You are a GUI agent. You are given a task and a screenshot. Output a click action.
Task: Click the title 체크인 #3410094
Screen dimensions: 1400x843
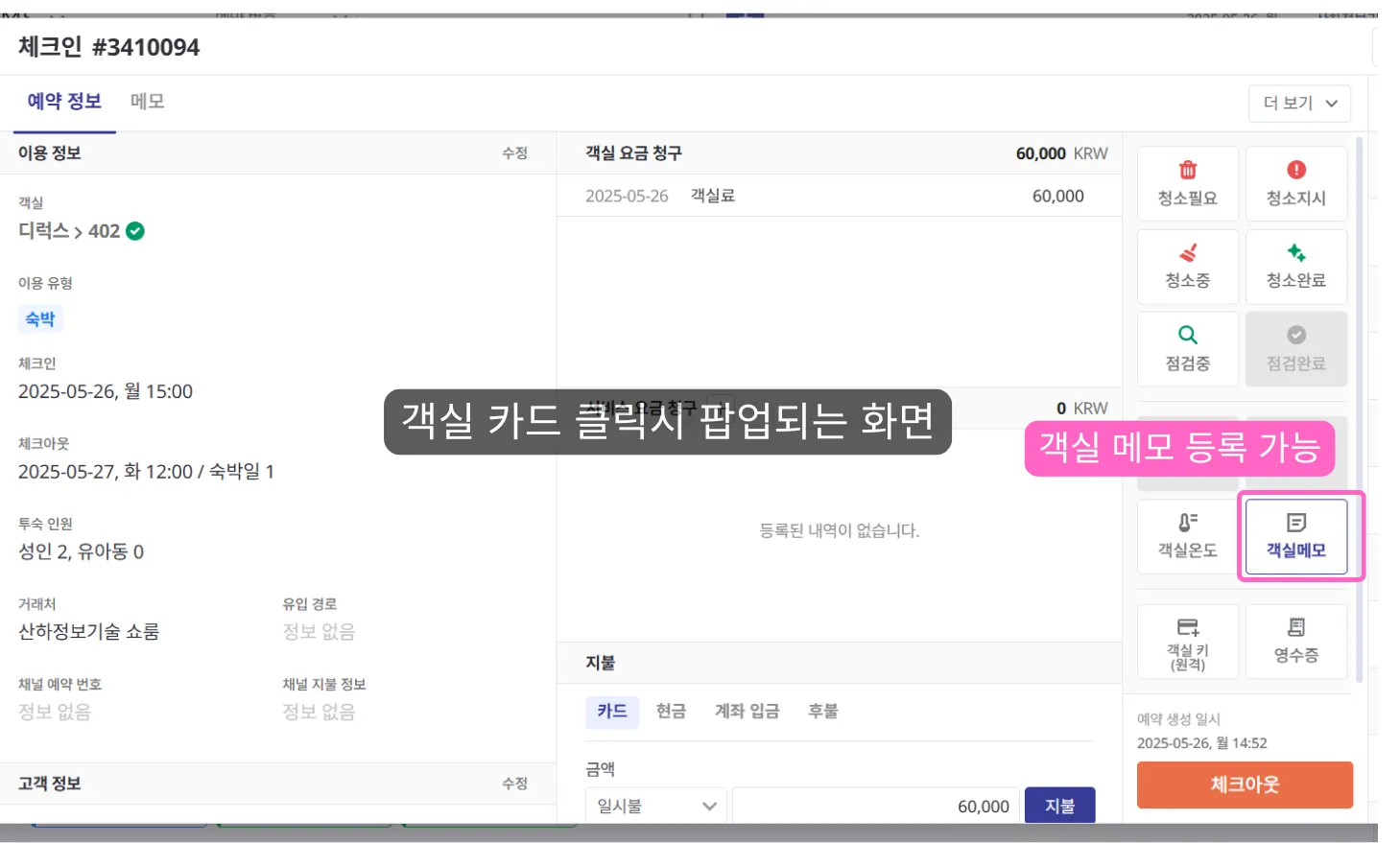pos(109,47)
